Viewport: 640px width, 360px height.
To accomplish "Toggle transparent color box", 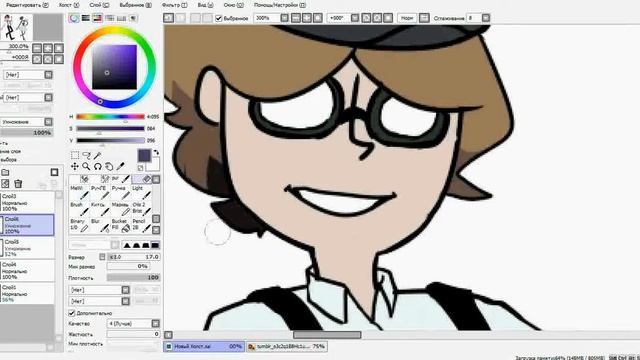I will [x=140, y=168].
